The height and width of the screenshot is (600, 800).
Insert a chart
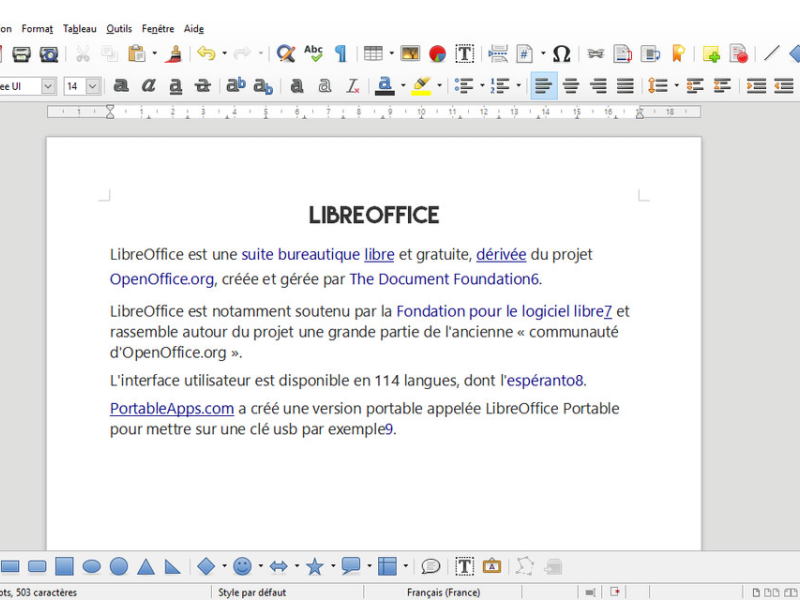(437, 54)
